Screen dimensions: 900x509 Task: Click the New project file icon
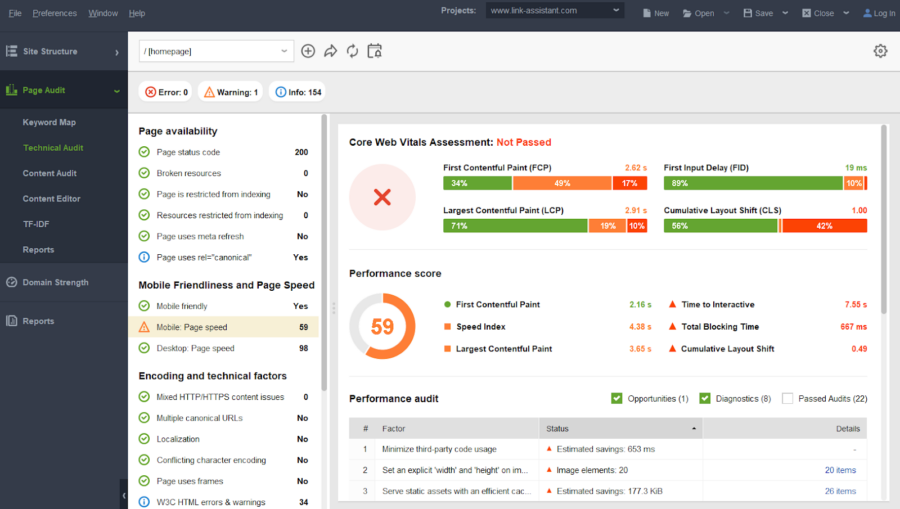tap(647, 13)
